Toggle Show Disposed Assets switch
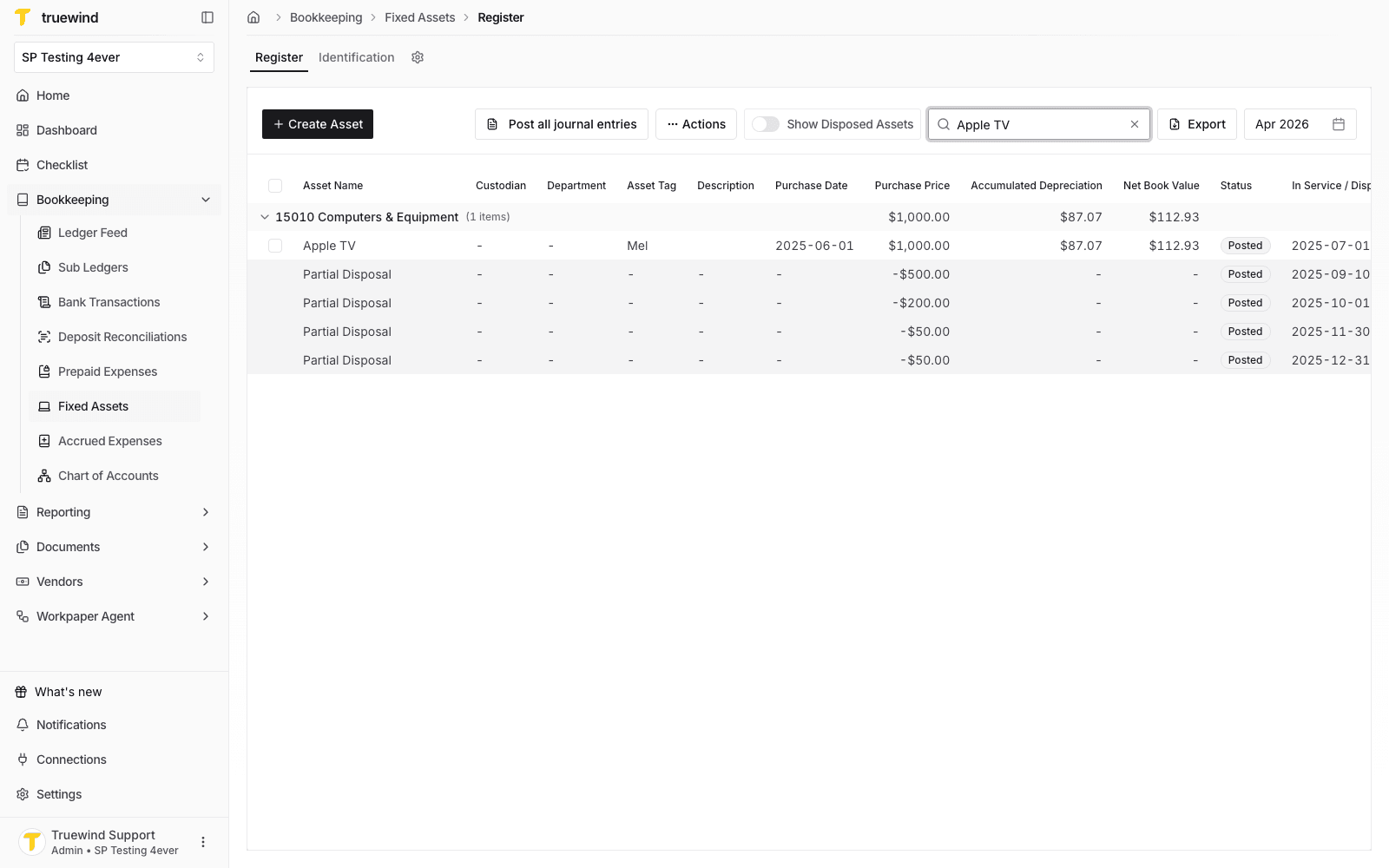Image resolution: width=1389 pixels, height=868 pixels. coord(765,124)
